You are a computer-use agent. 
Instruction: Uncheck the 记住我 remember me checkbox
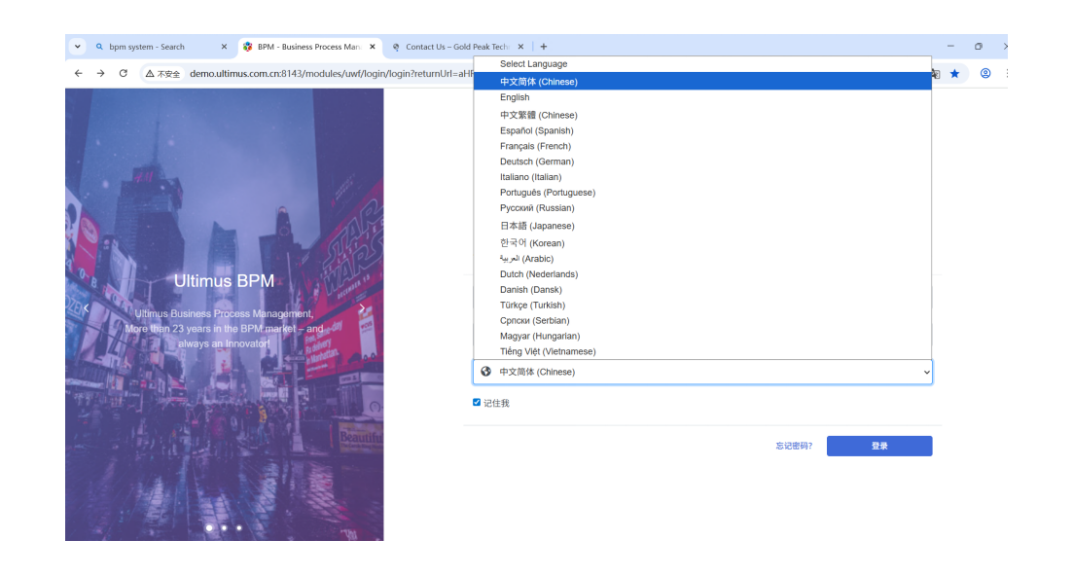point(477,403)
